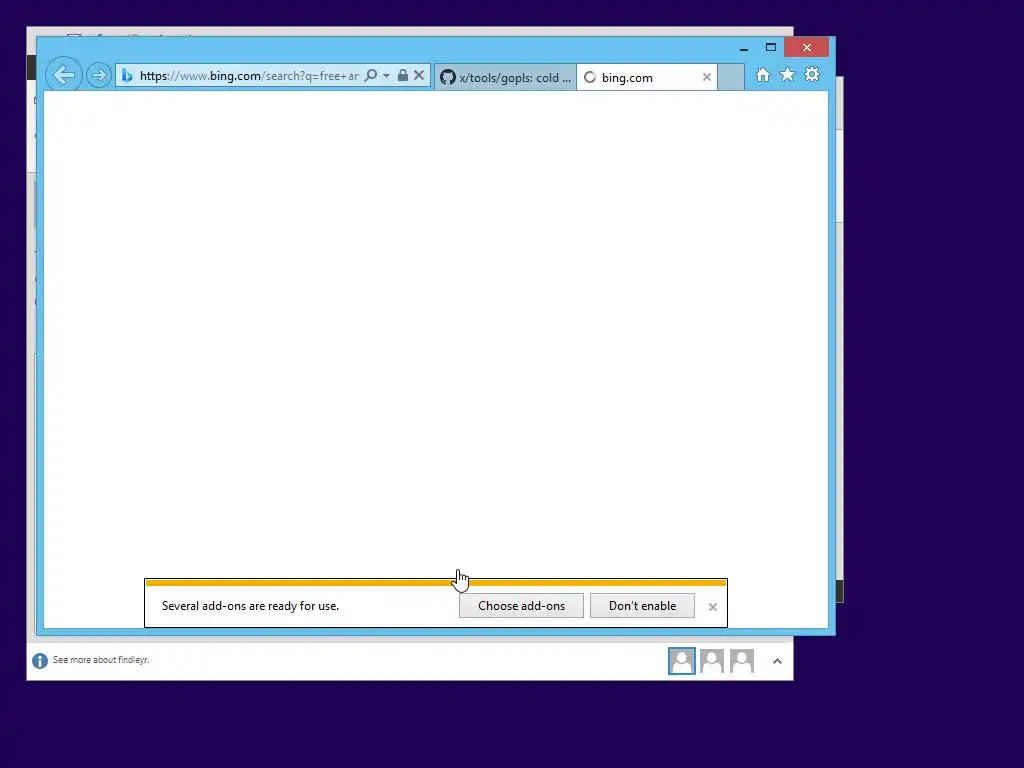This screenshot has width=1024, height=768.
Task: Maximize the Internet Explorer window
Action: pos(771,48)
